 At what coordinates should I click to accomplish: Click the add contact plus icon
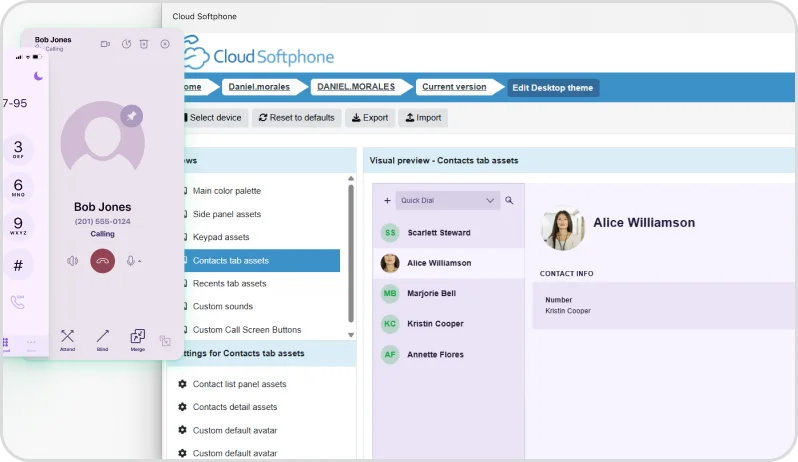point(387,201)
